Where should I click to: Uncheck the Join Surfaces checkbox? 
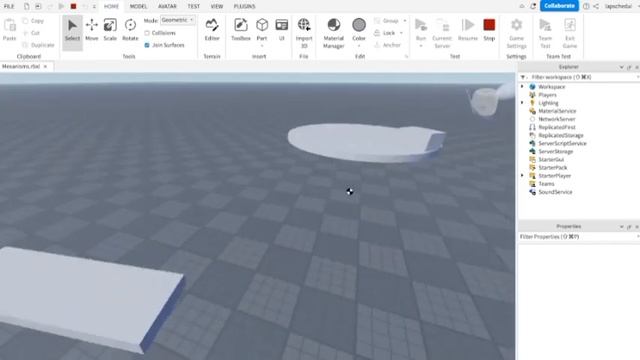147,45
